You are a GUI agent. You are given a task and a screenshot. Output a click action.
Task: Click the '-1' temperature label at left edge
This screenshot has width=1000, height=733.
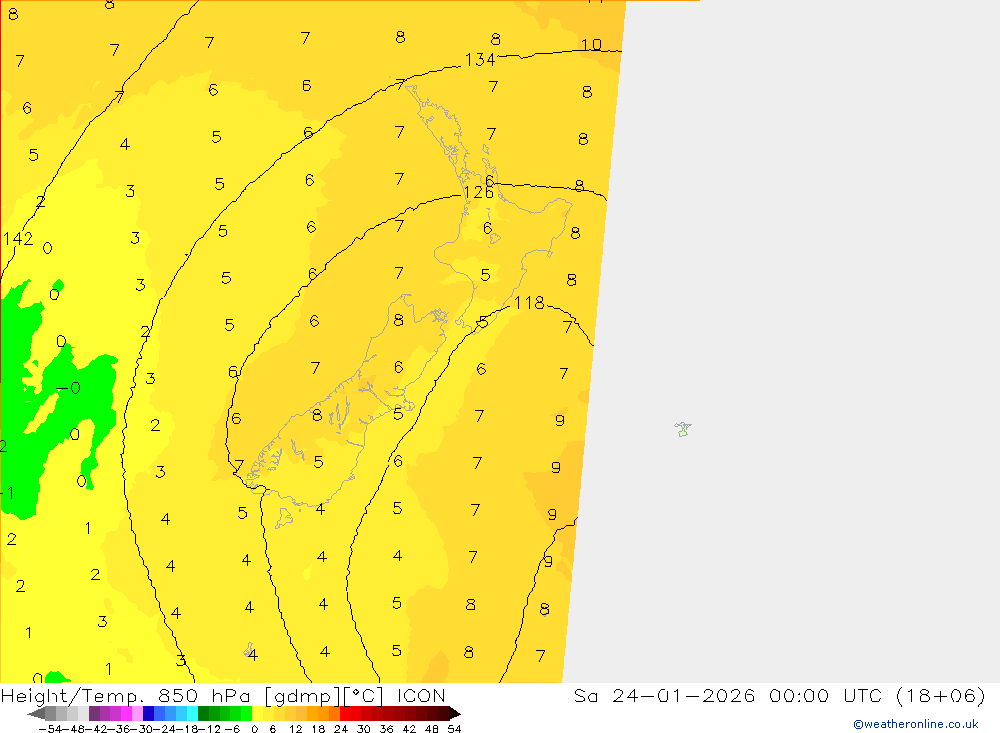(8, 492)
